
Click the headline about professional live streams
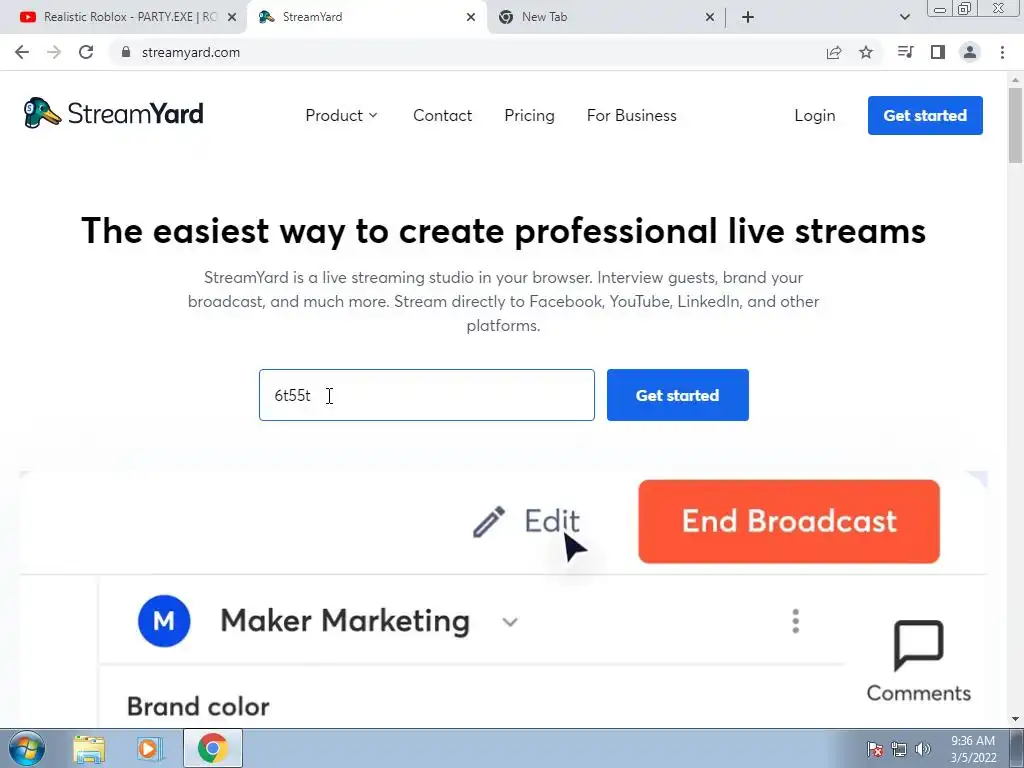(x=504, y=231)
